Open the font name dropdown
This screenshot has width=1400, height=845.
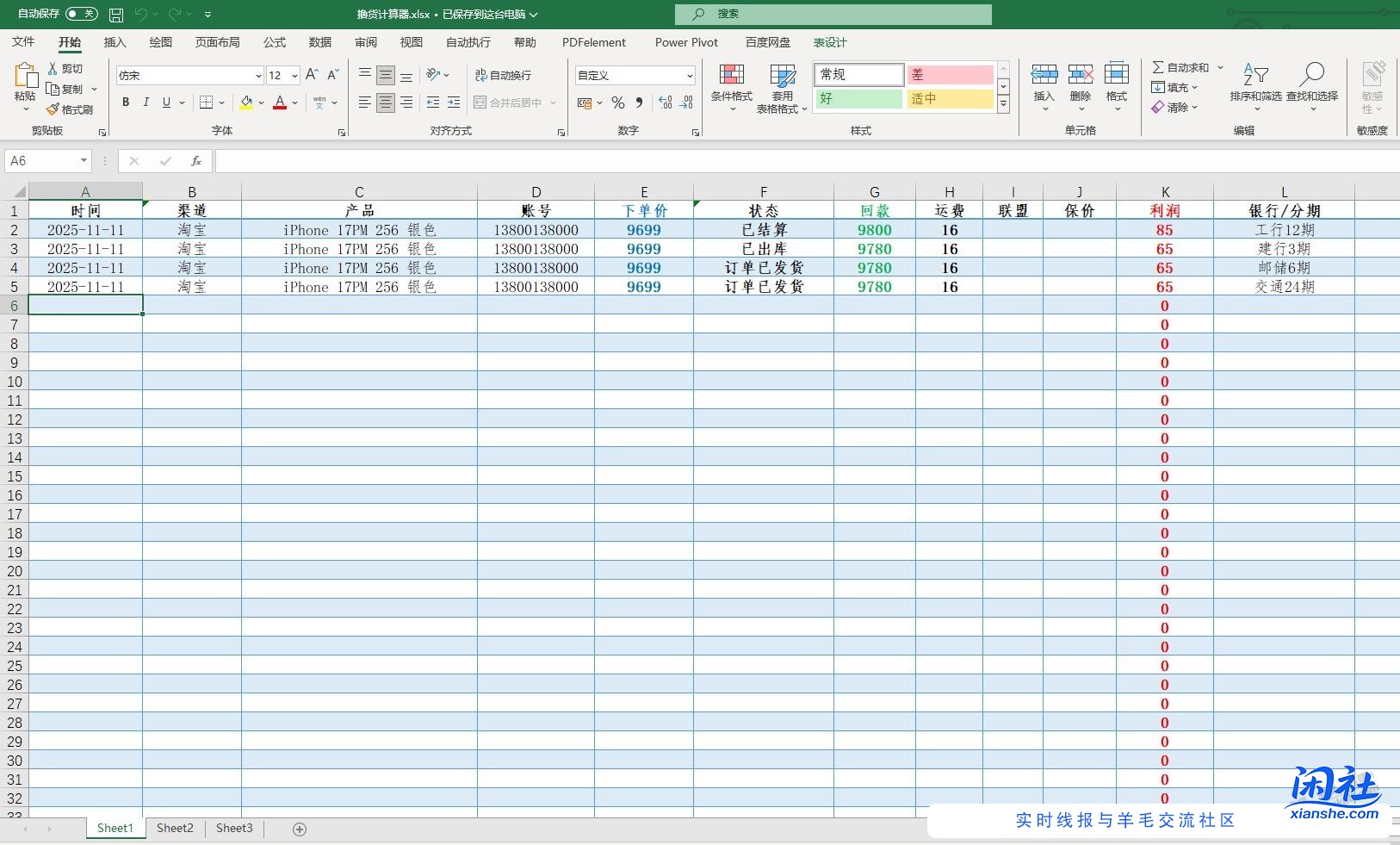tap(257, 76)
